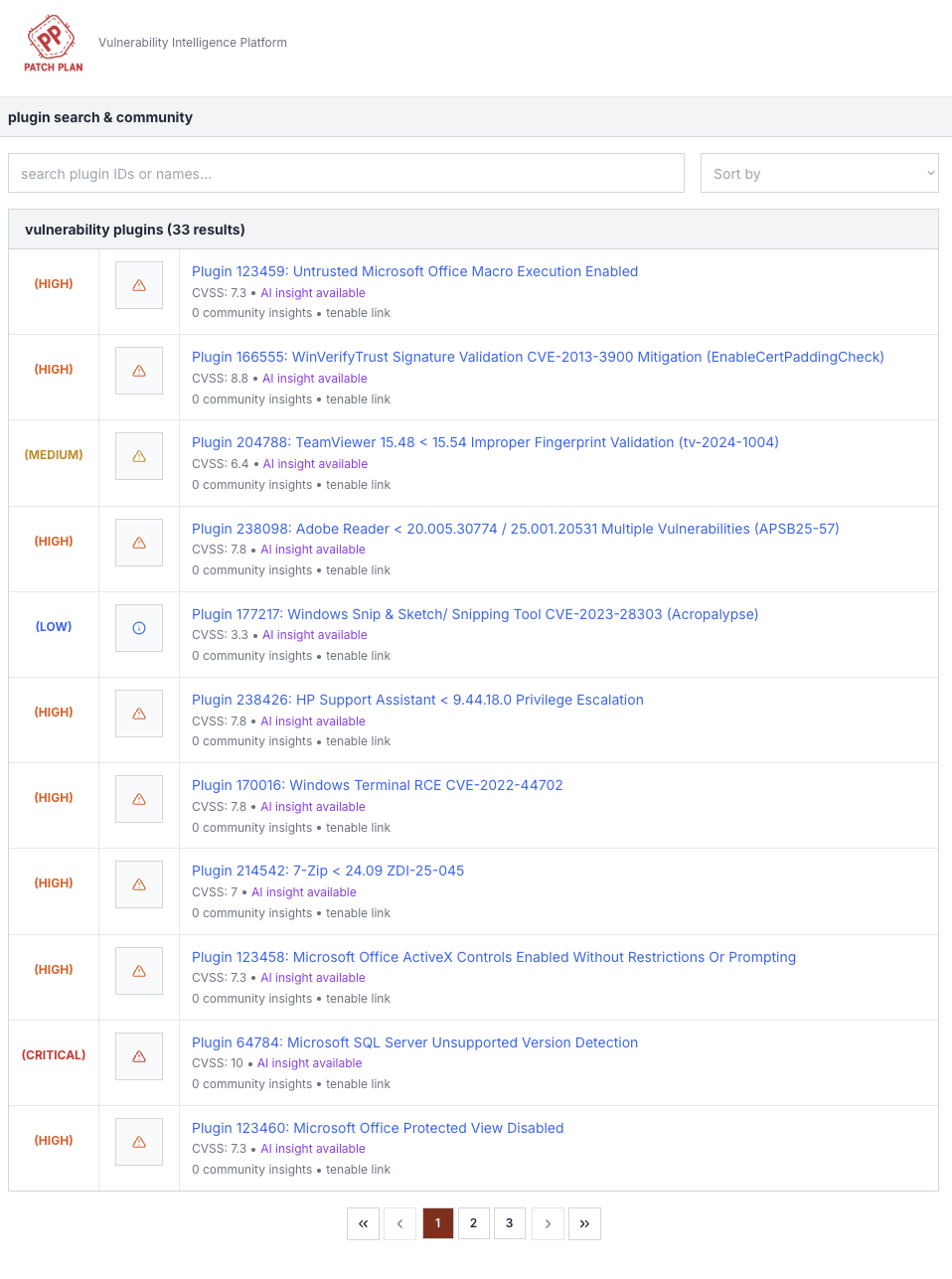Open tenable link for Plugin 166555 row
The image size is (952, 1279).
click(358, 400)
